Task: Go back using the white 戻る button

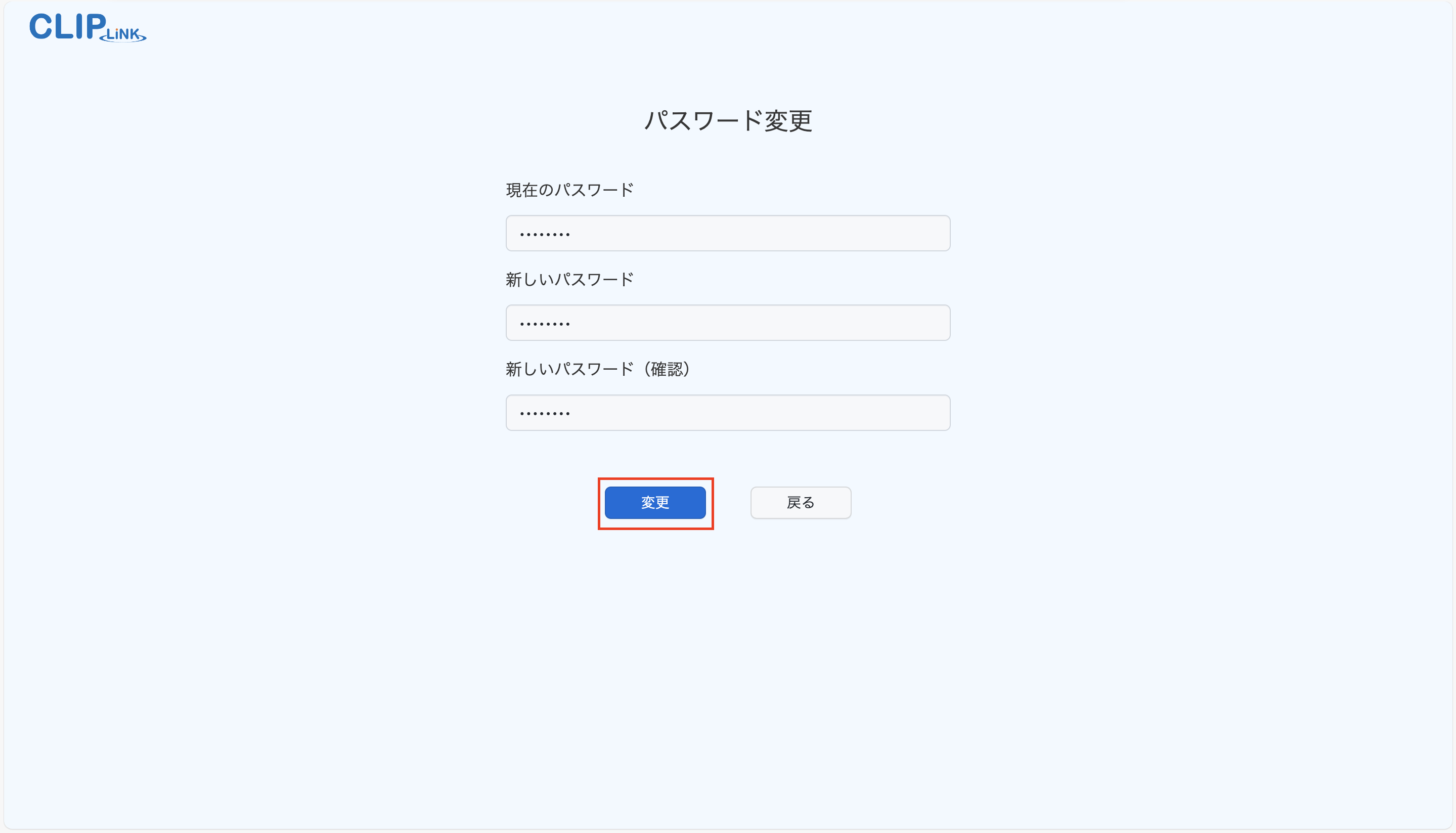Action: [800, 502]
